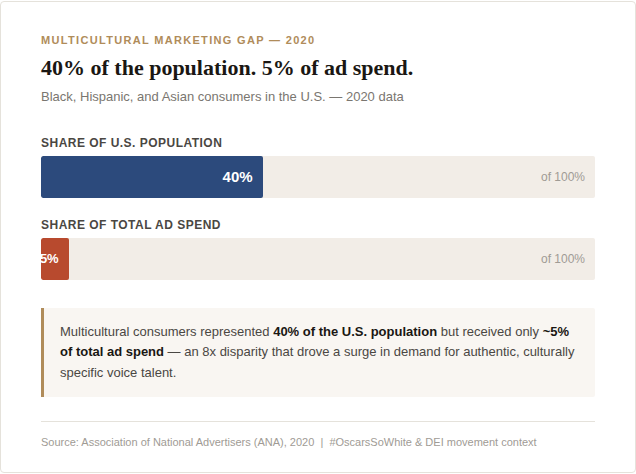Click the bold '40% of the U.S. population' text
The height and width of the screenshot is (474, 636).
point(355,332)
